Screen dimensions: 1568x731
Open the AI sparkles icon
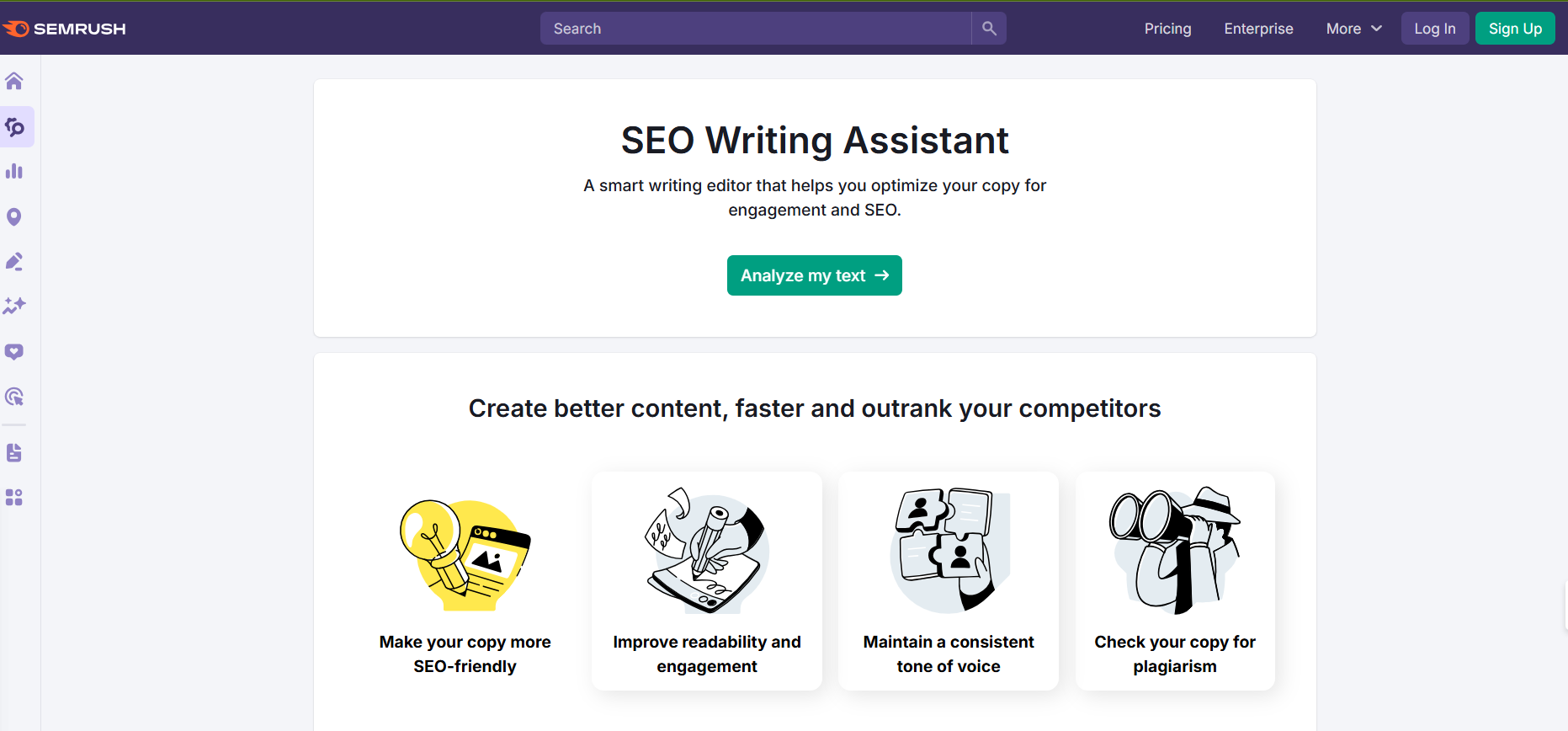point(14,307)
